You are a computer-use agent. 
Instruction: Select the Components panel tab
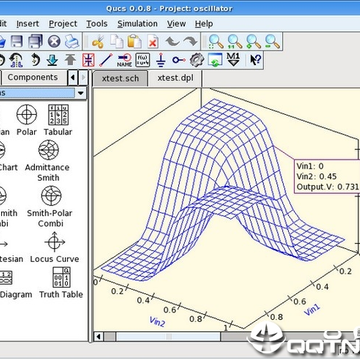(33, 78)
